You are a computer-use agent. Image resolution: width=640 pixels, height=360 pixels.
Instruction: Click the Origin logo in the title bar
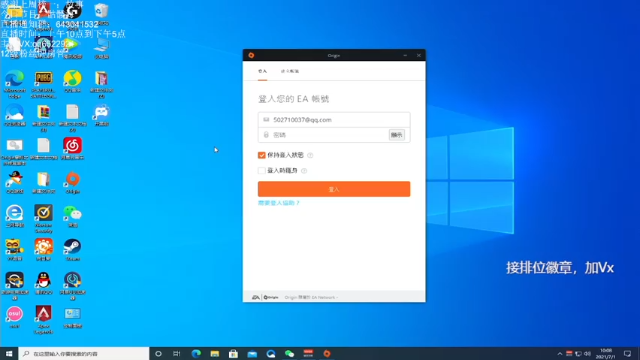click(x=251, y=55)
